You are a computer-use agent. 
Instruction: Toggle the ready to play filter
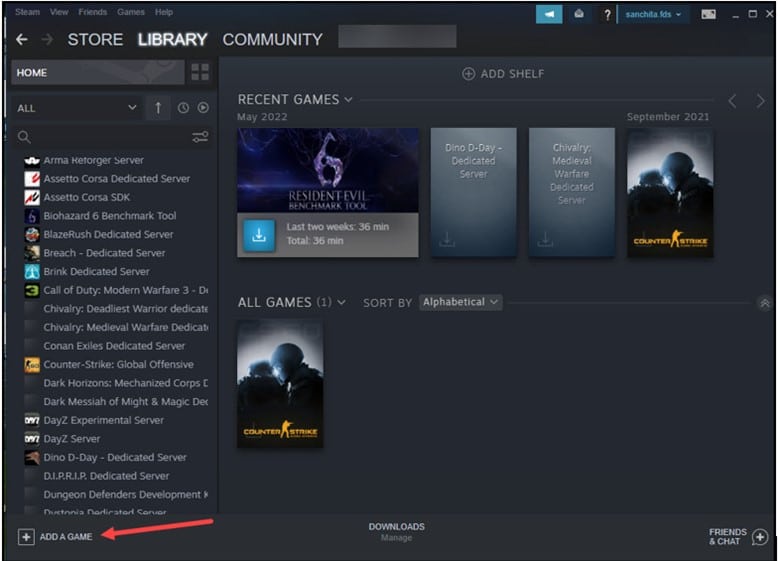pyautogui.click(x=203, y=107)
